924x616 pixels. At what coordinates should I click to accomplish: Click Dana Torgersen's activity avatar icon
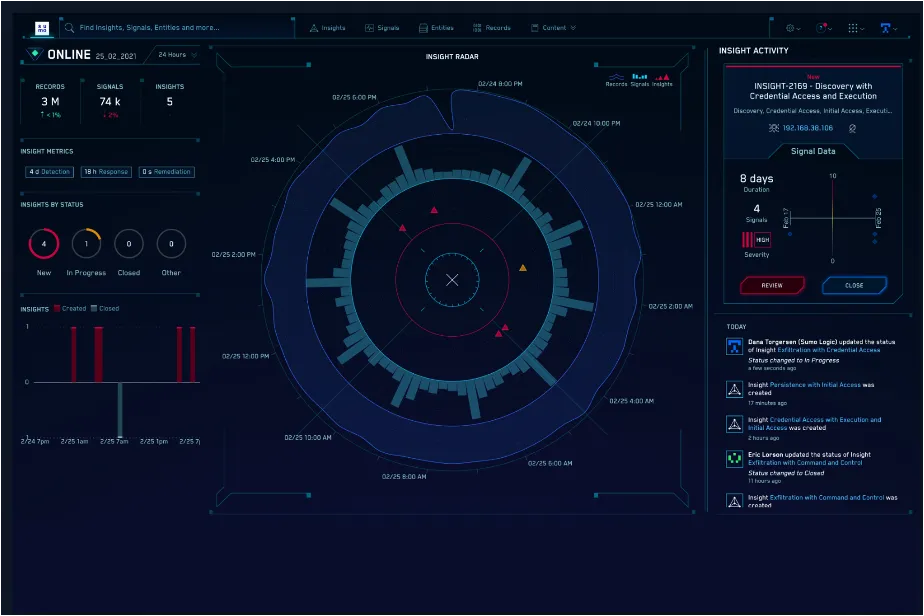point(733,346)
